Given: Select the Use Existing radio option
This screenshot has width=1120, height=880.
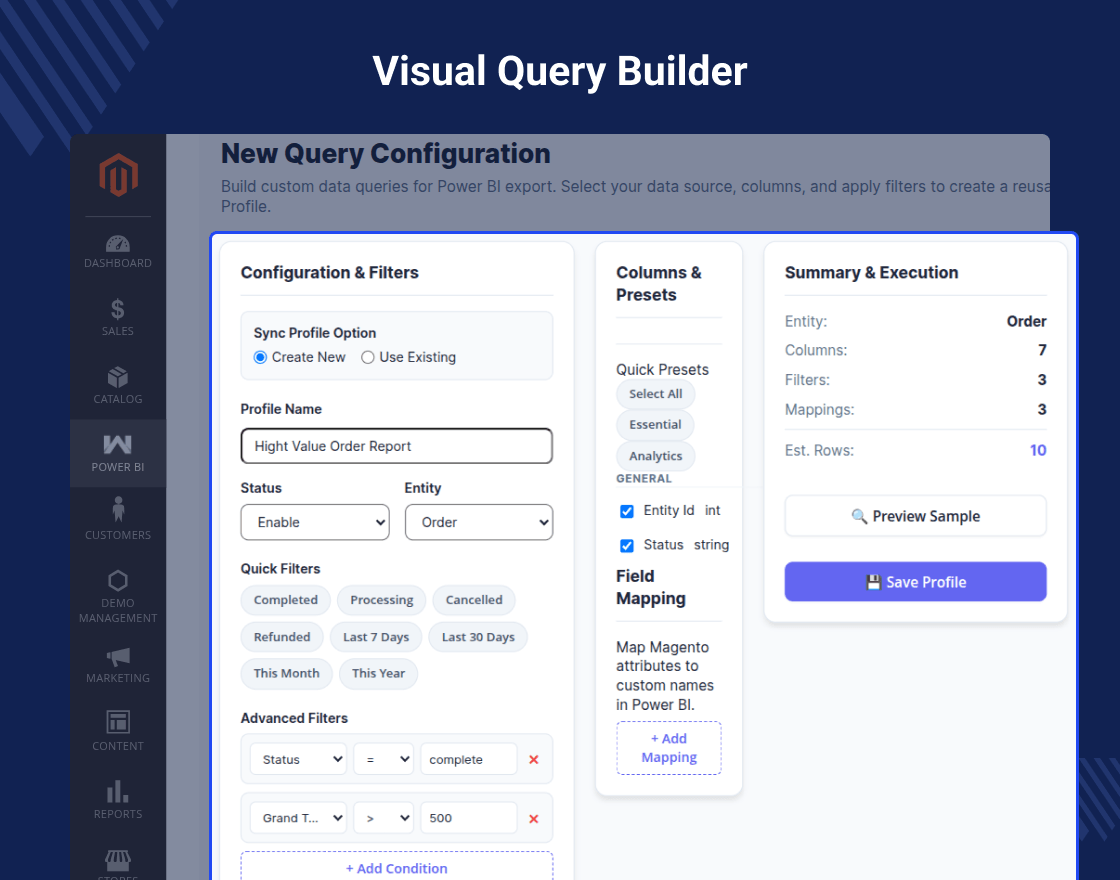Looking at the screenshot, I should pyautogui.click(x=368, y=357).
